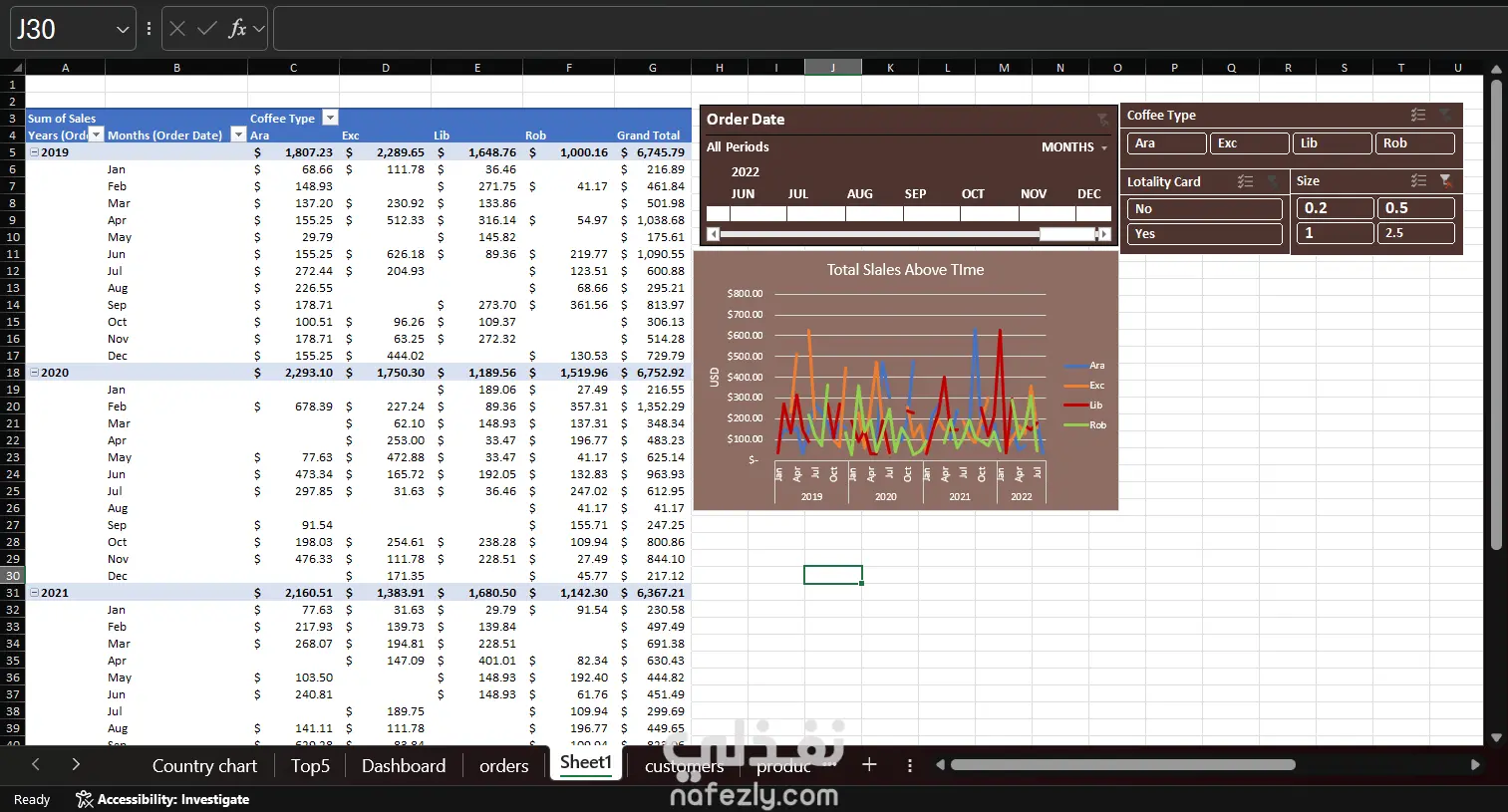Click the horizontal scrollbar left arrow
This screenshot has height=812, width=1508.
pos(940,765)
